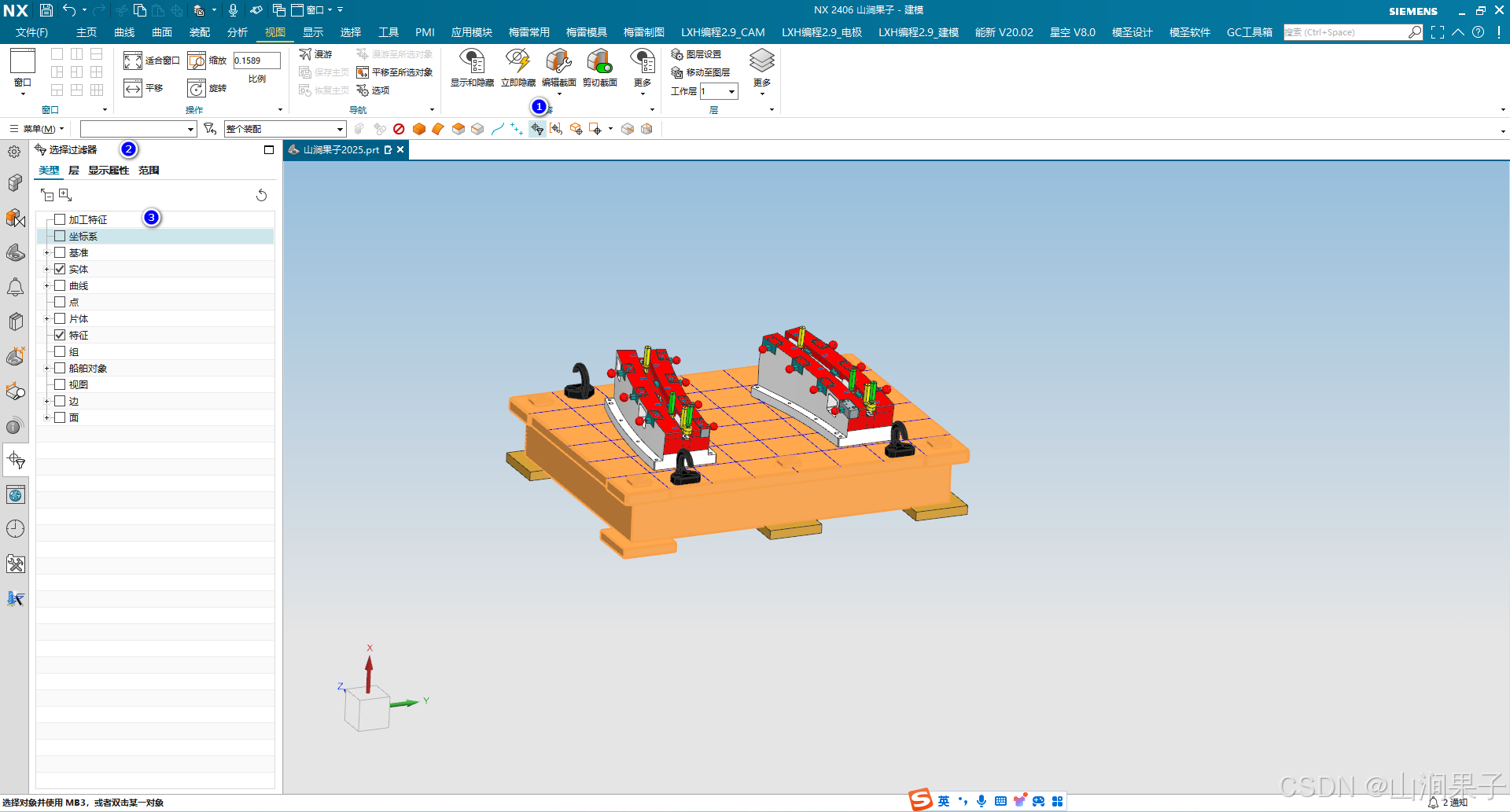Open the history clock in the left sidebar

tap(15, 529)
